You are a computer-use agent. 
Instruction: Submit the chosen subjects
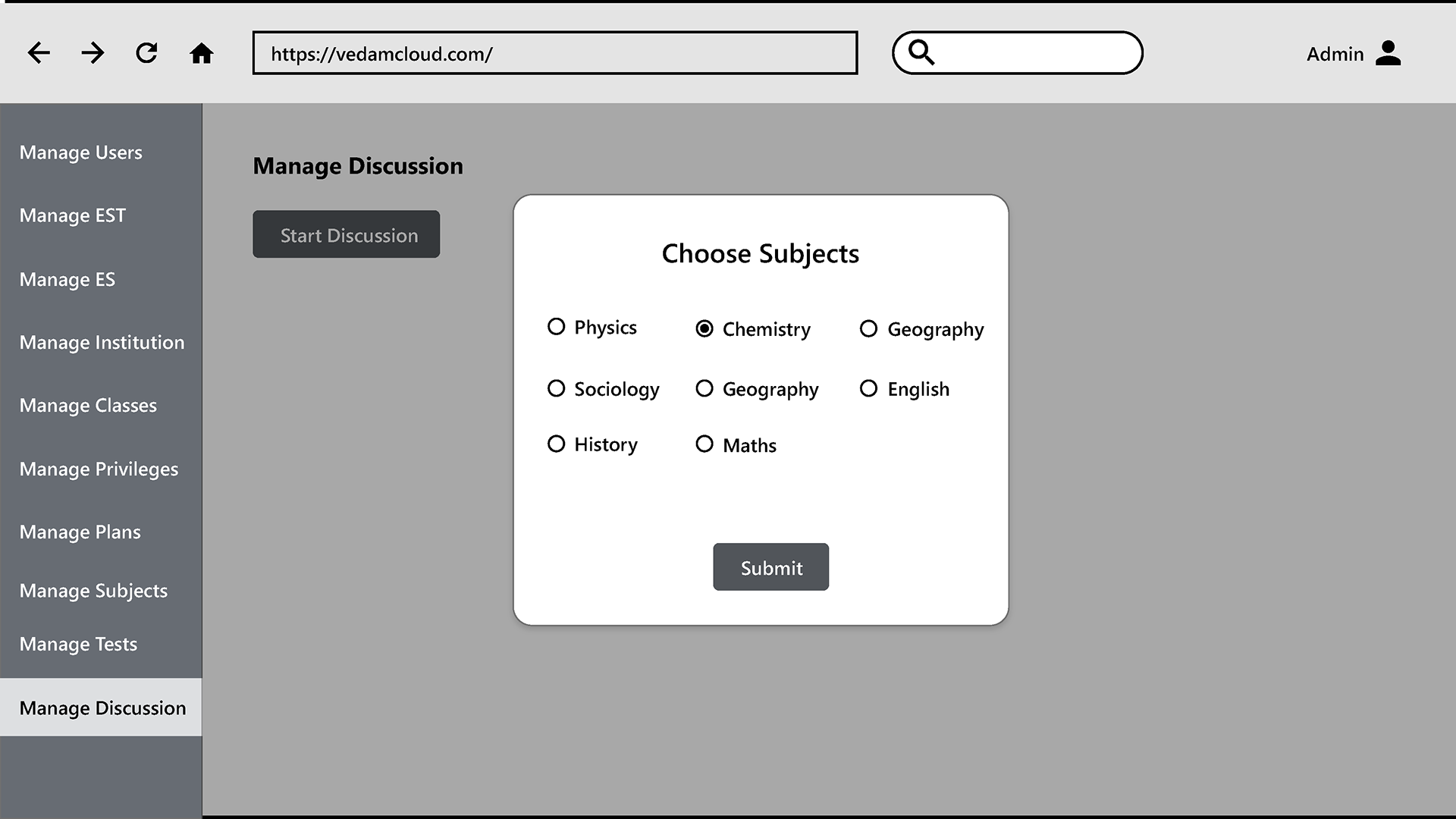tap(770, 566)
